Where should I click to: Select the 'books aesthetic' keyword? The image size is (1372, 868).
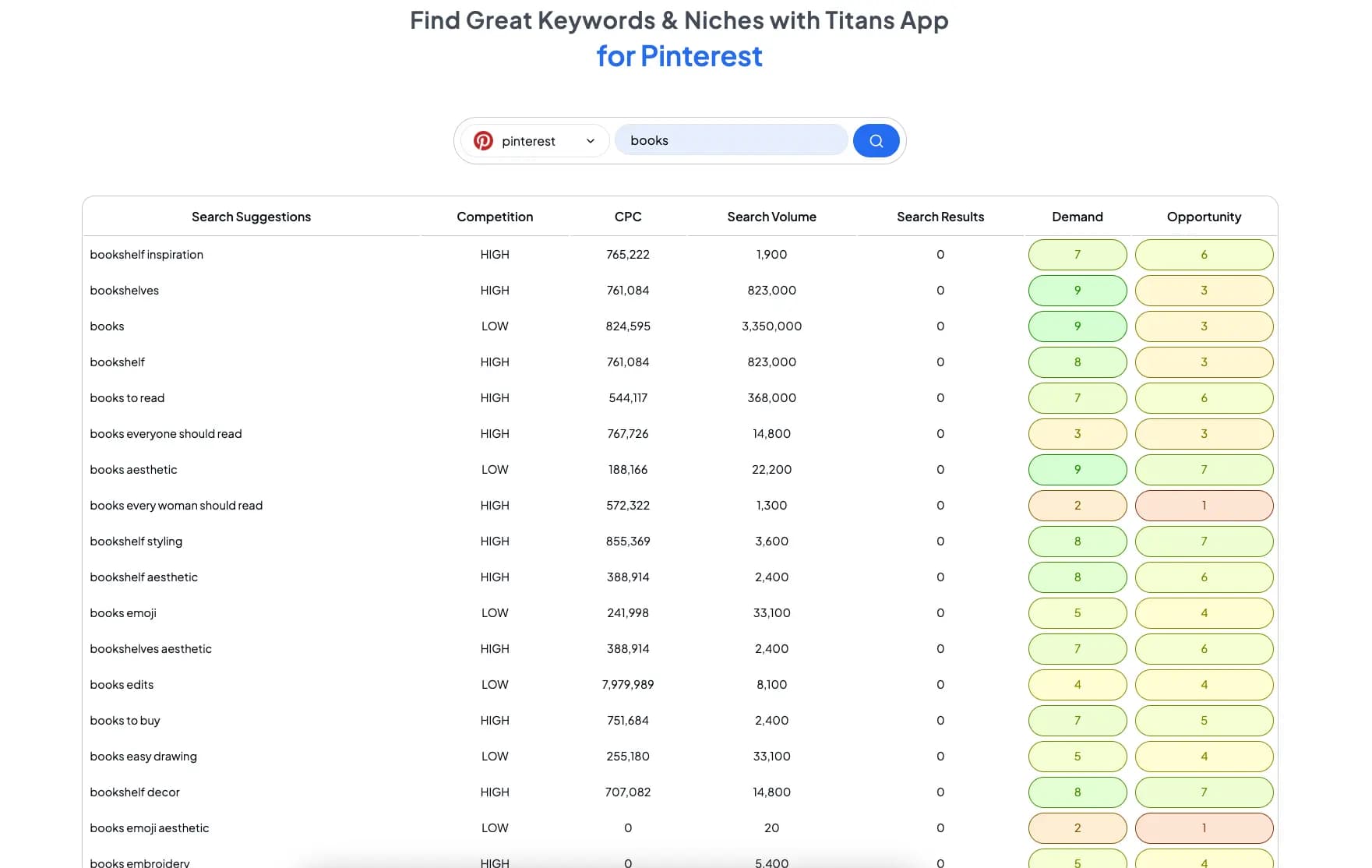coord(133,470)
